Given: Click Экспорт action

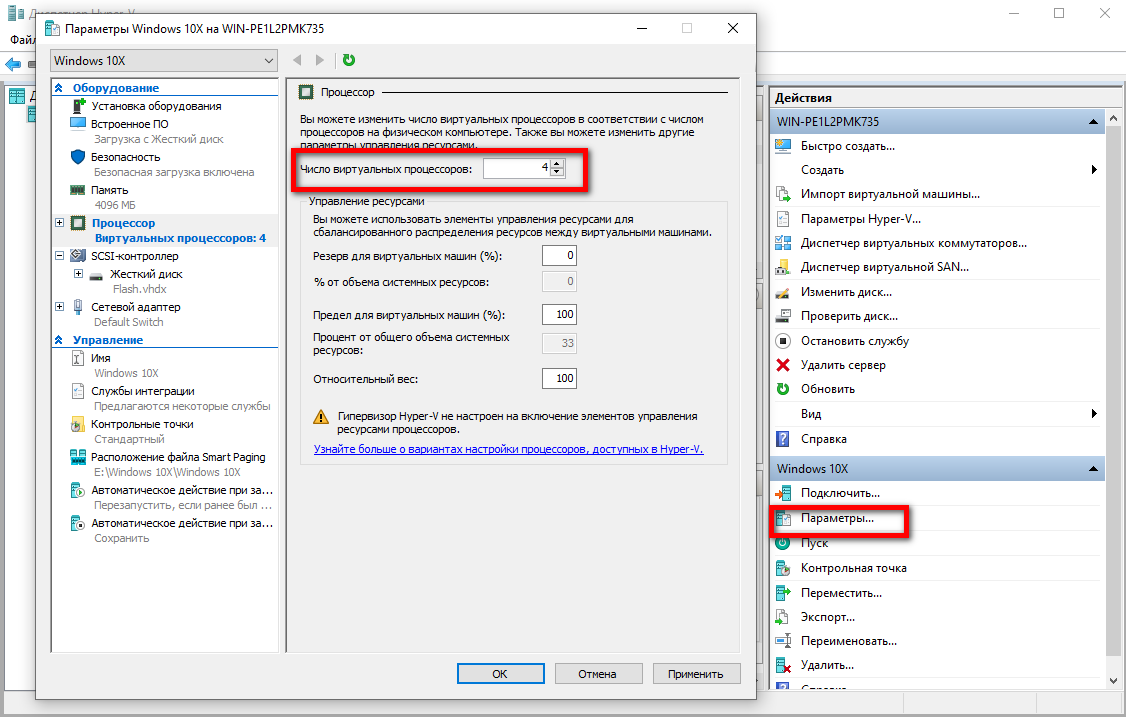Looking at the screenshot, I should (x=827, y=616).
